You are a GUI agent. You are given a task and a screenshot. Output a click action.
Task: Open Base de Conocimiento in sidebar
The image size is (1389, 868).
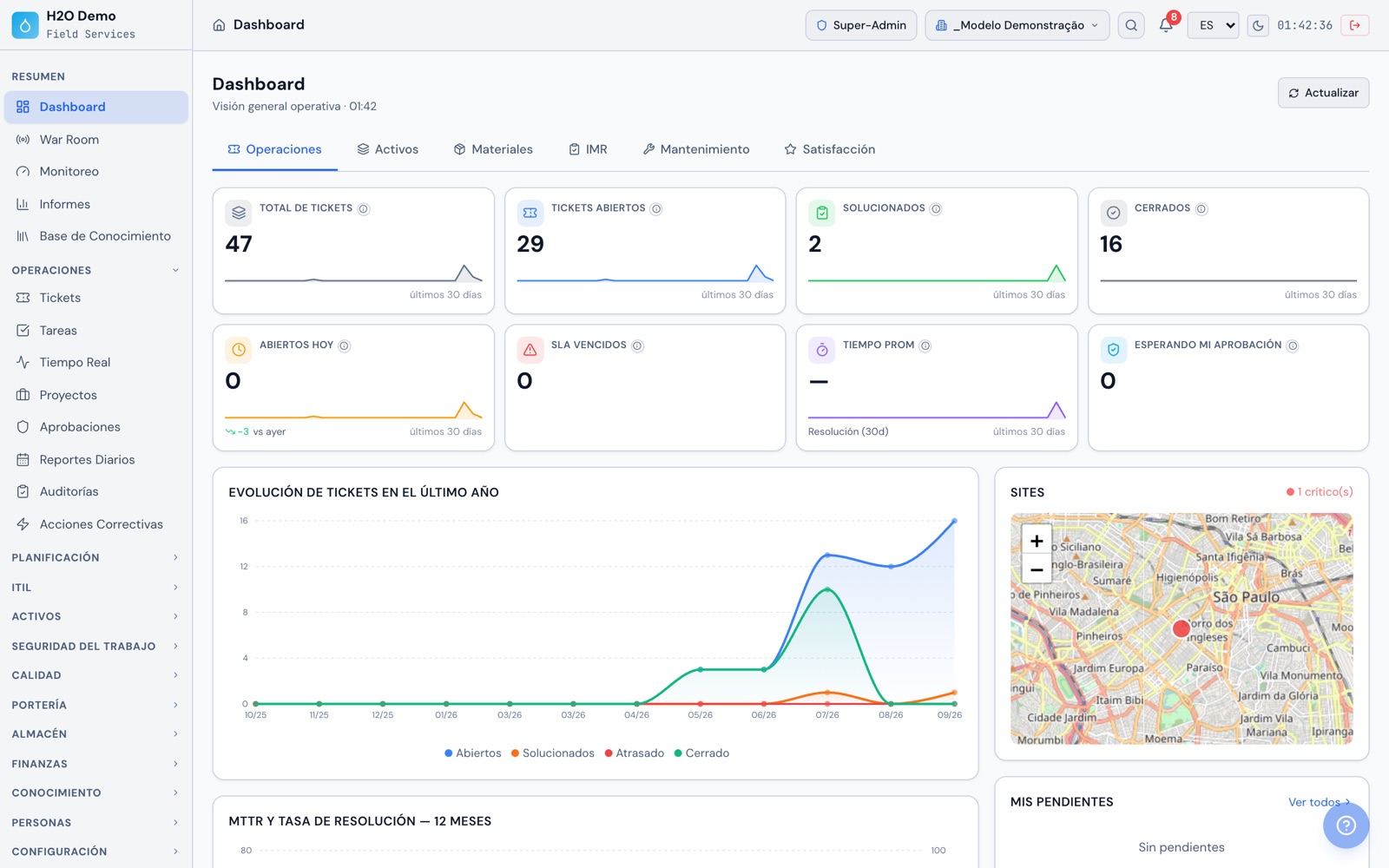coord(96,236)
